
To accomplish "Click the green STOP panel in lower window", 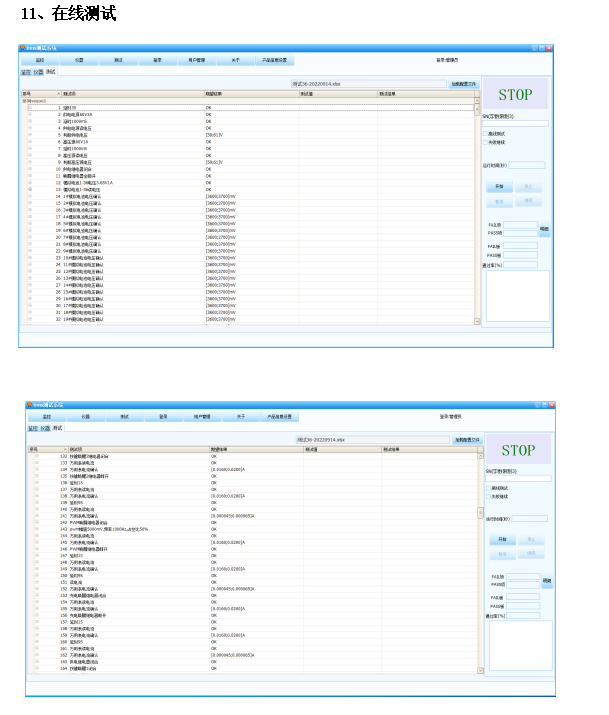I will (518, 451).
